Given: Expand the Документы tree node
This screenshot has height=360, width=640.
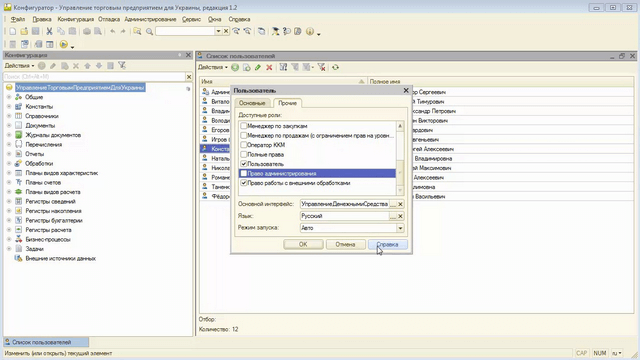Looking at the screenshot, I should pos(9,125).
